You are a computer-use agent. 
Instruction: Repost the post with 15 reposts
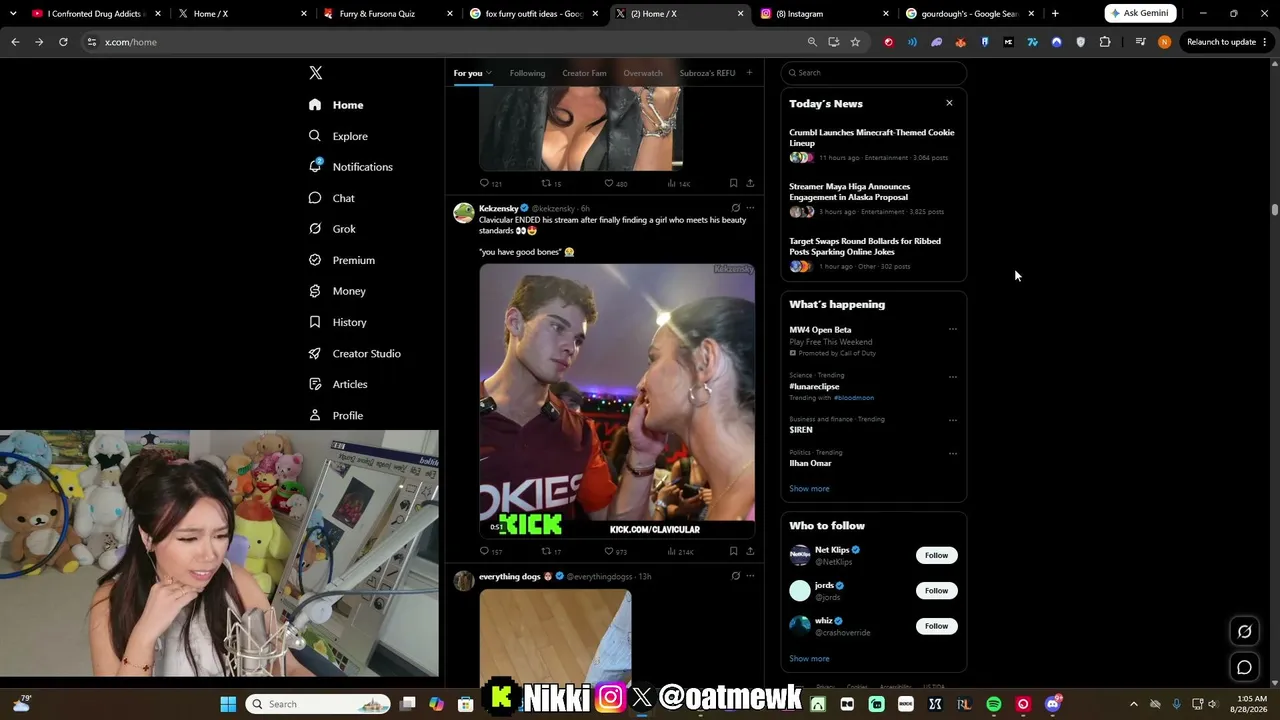546,183
